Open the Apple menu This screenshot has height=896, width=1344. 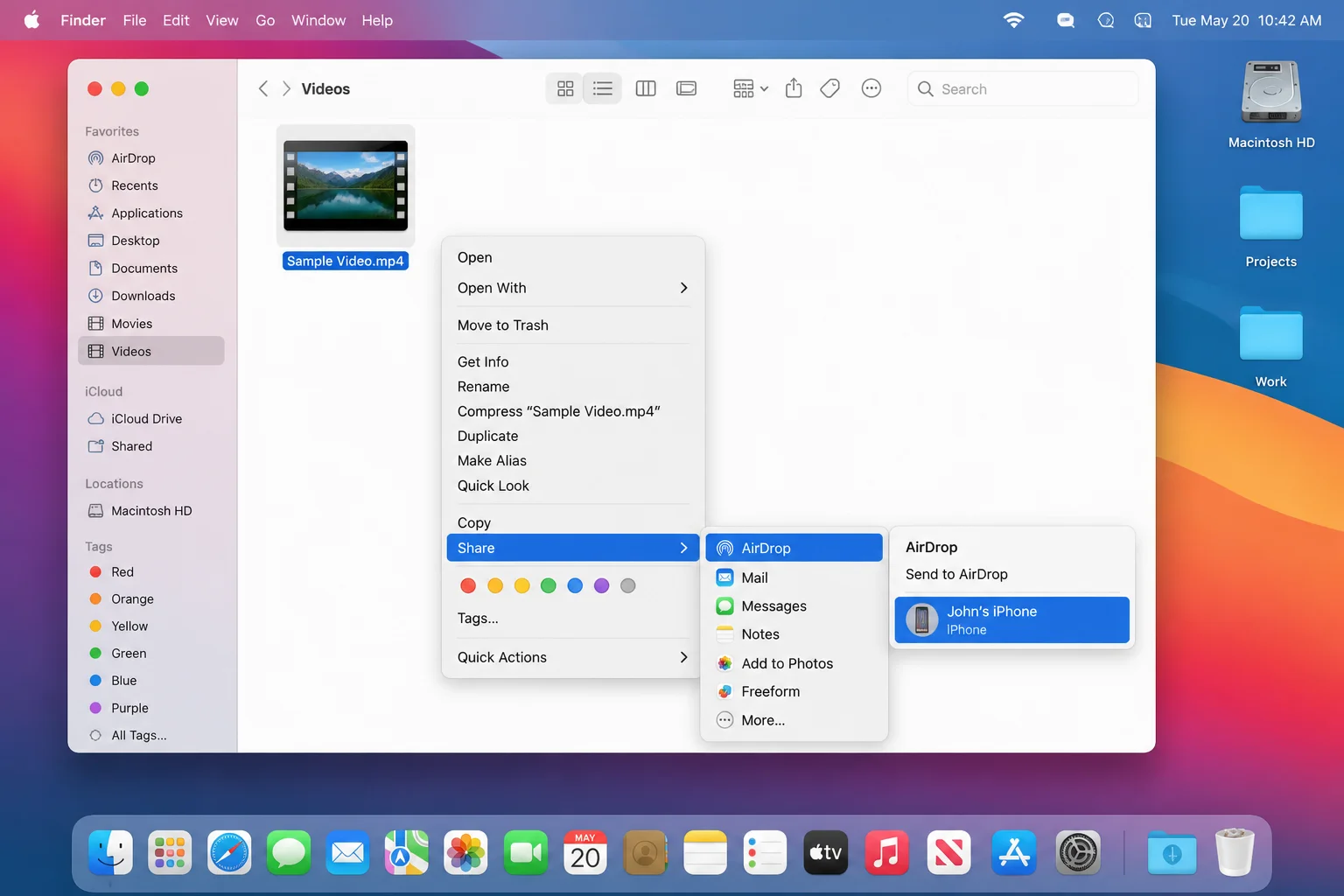(32, 20)
